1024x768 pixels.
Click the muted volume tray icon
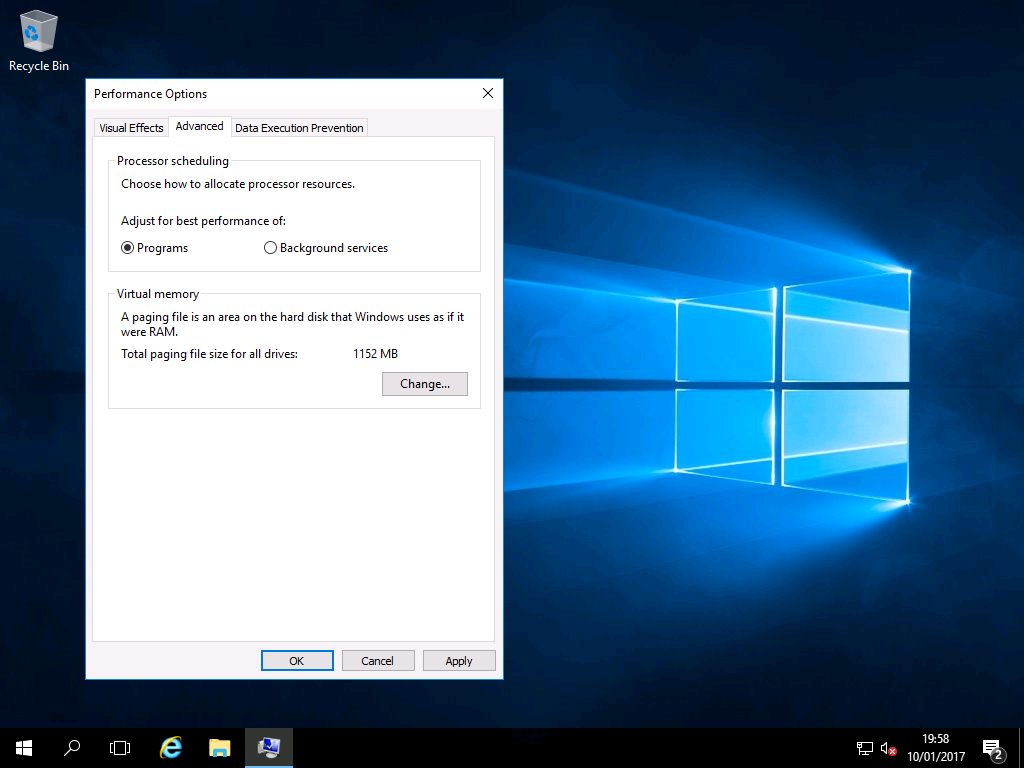click(888, 748)
